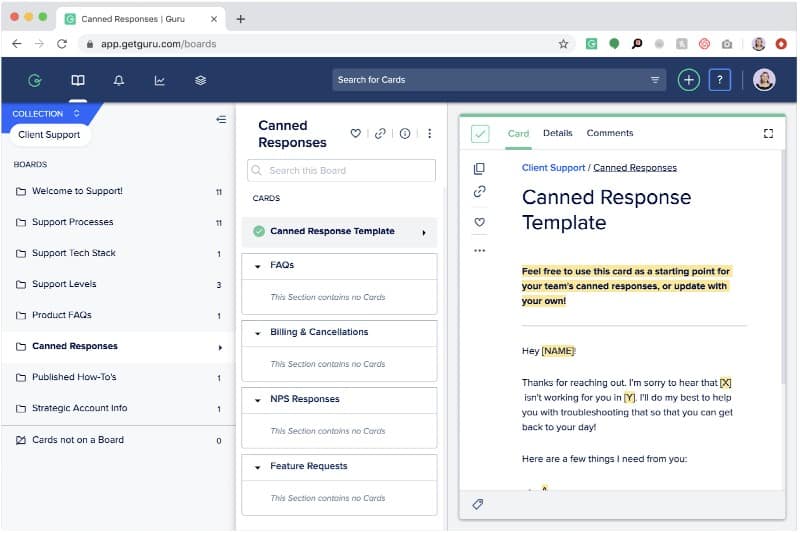
Task: Open a new browser tab
Action: (240, 19)
